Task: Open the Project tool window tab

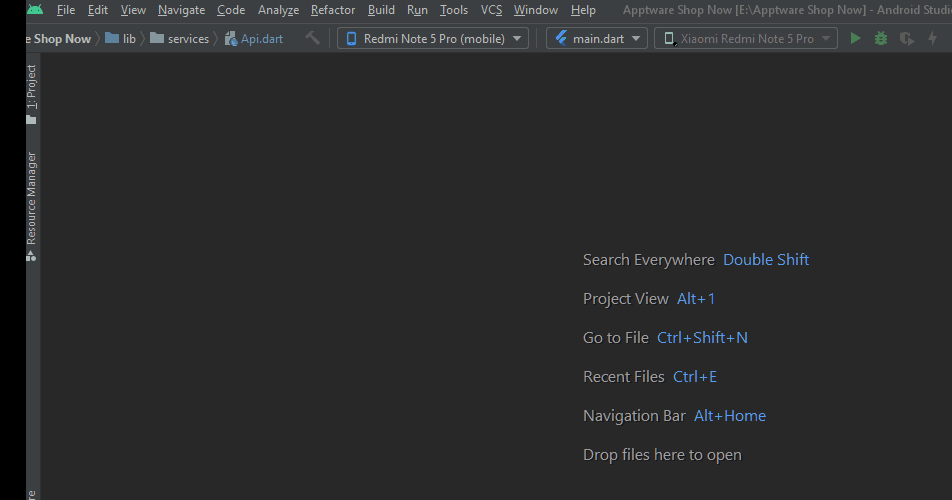Action: [32, 94]
